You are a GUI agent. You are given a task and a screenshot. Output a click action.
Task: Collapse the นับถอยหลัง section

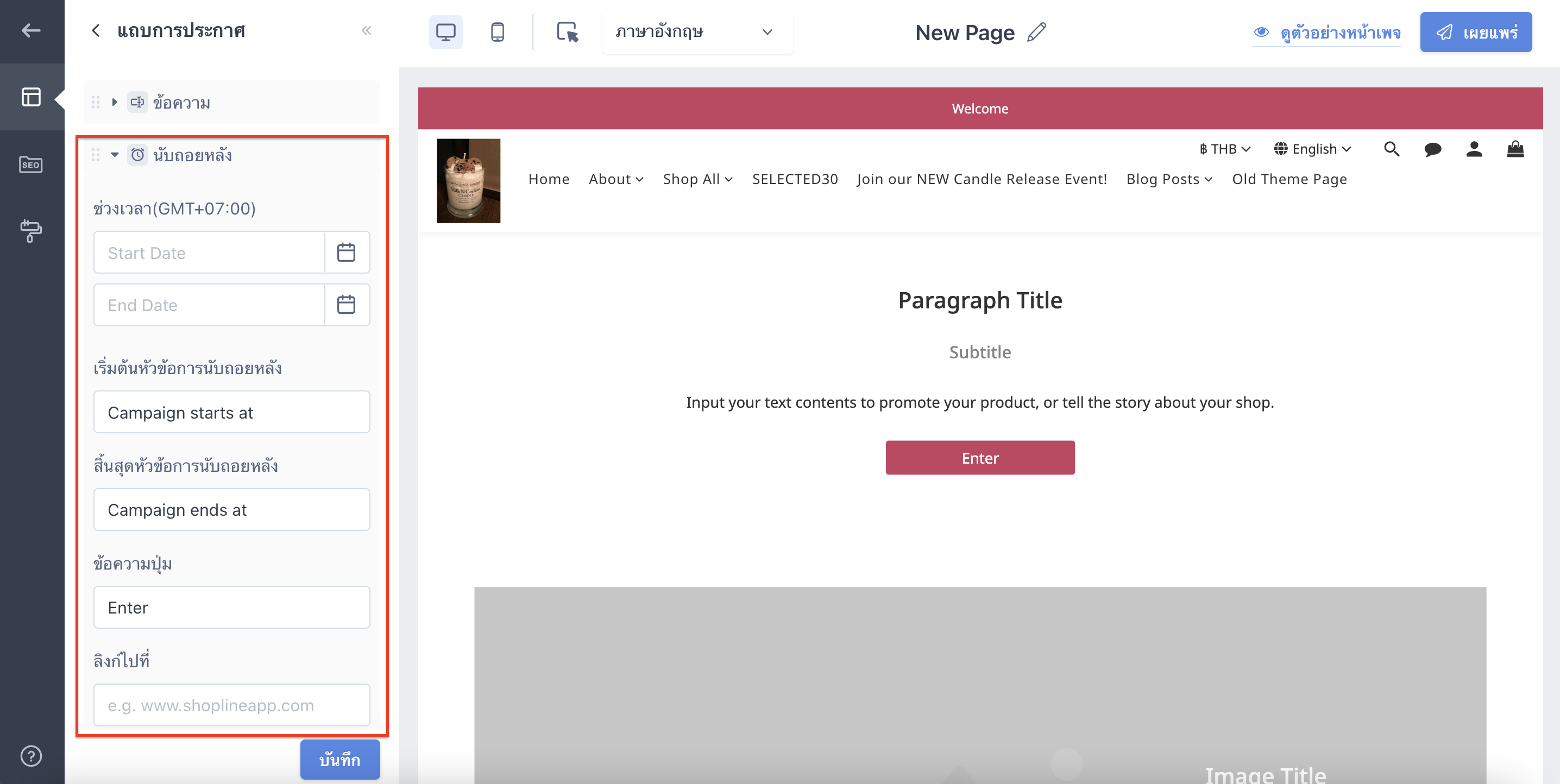pyautogui.click(x=115, y=155)
